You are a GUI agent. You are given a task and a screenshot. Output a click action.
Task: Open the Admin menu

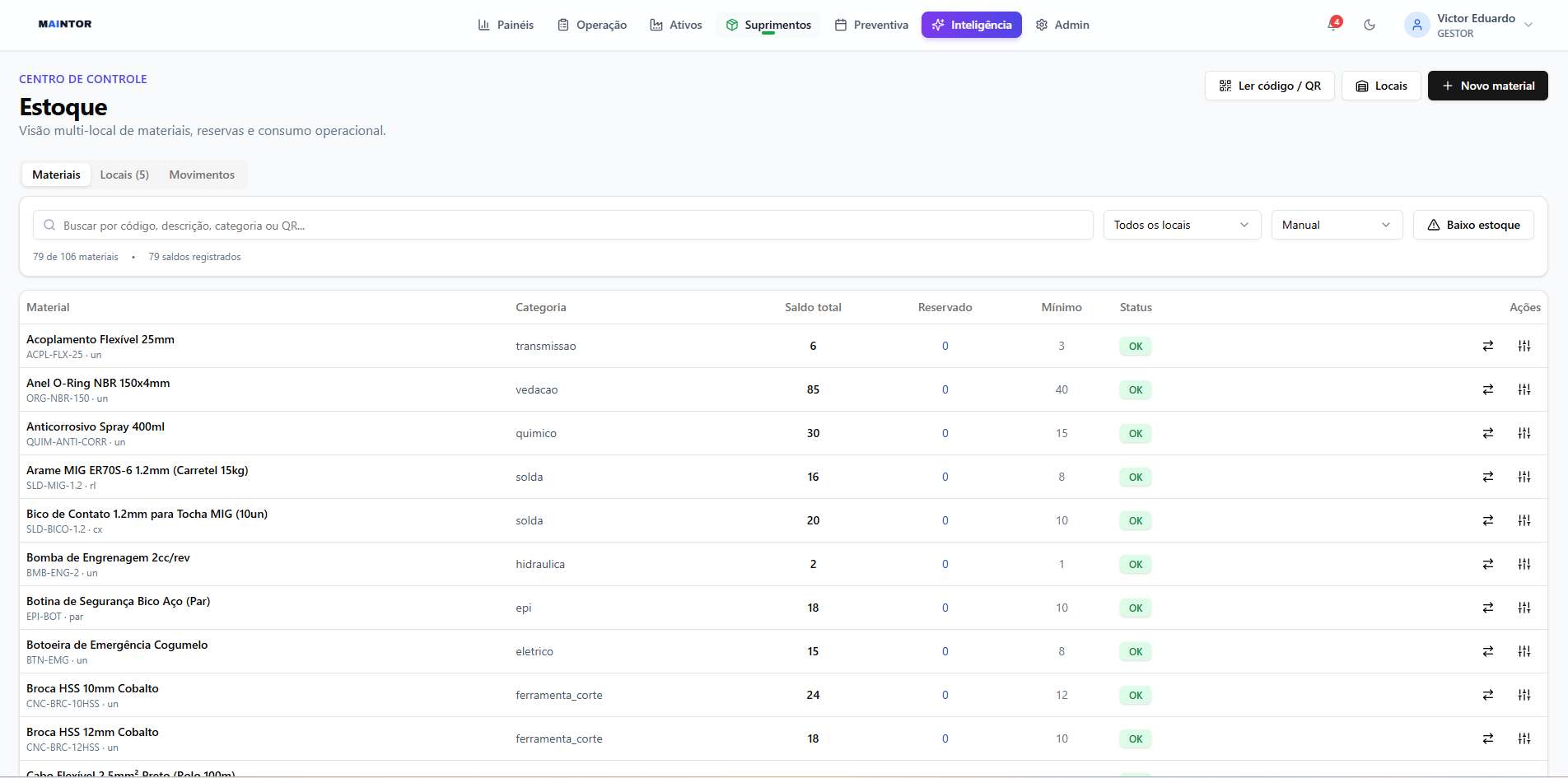1062,25
